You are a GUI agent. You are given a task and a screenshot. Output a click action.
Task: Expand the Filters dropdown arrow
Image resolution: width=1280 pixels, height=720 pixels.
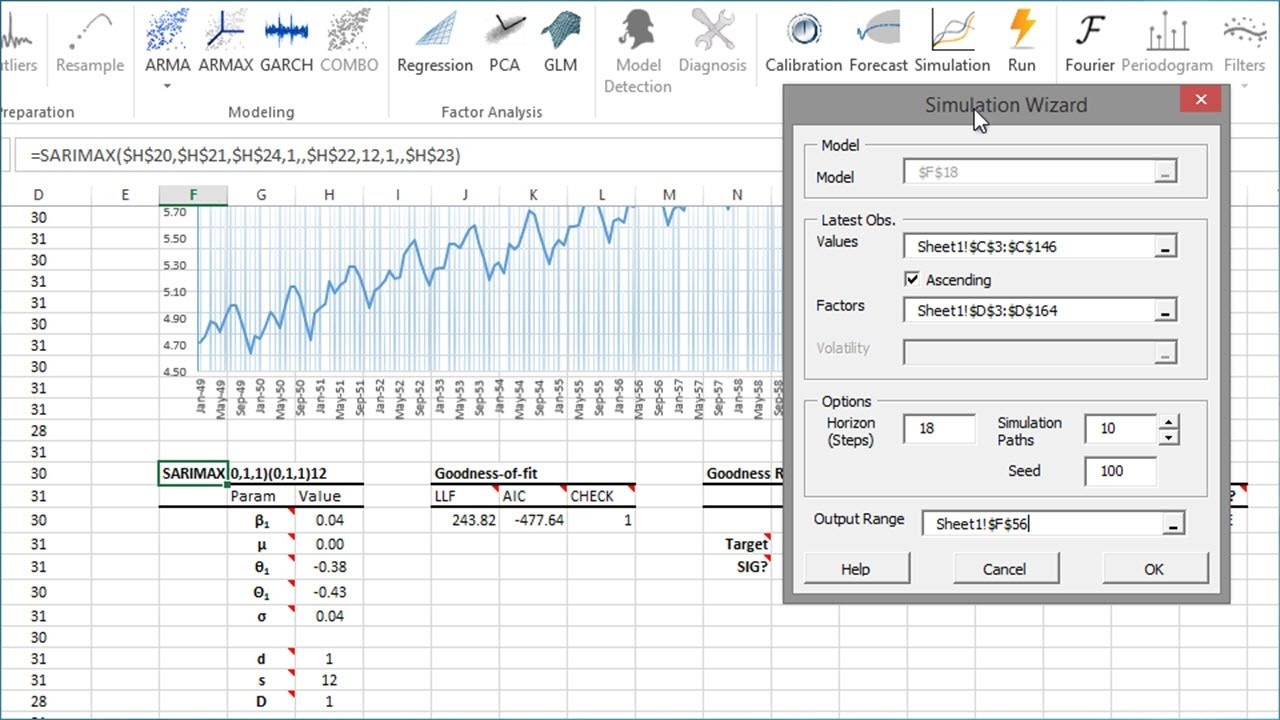pyautogui.click(x=1244, y=86)
